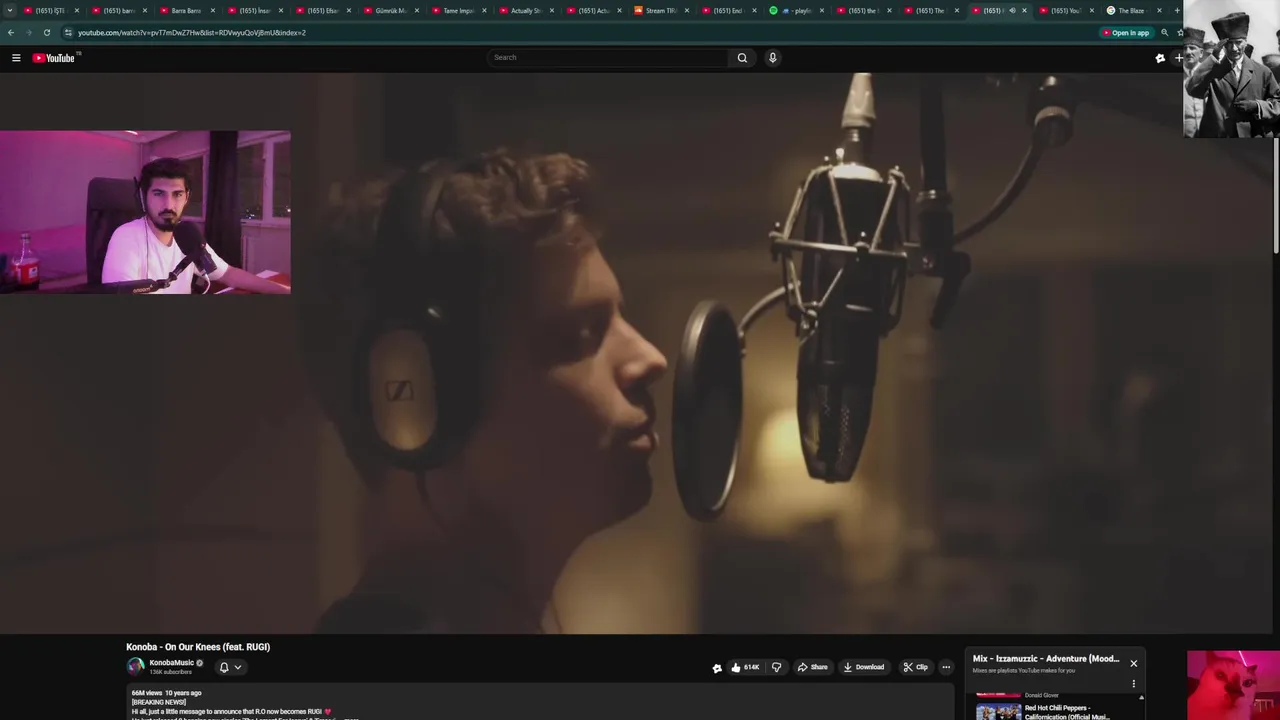The height and width of the screenshot is (720, 1280).
Task: Close the Barra Barra tab
Action: [x=212, y=11]
